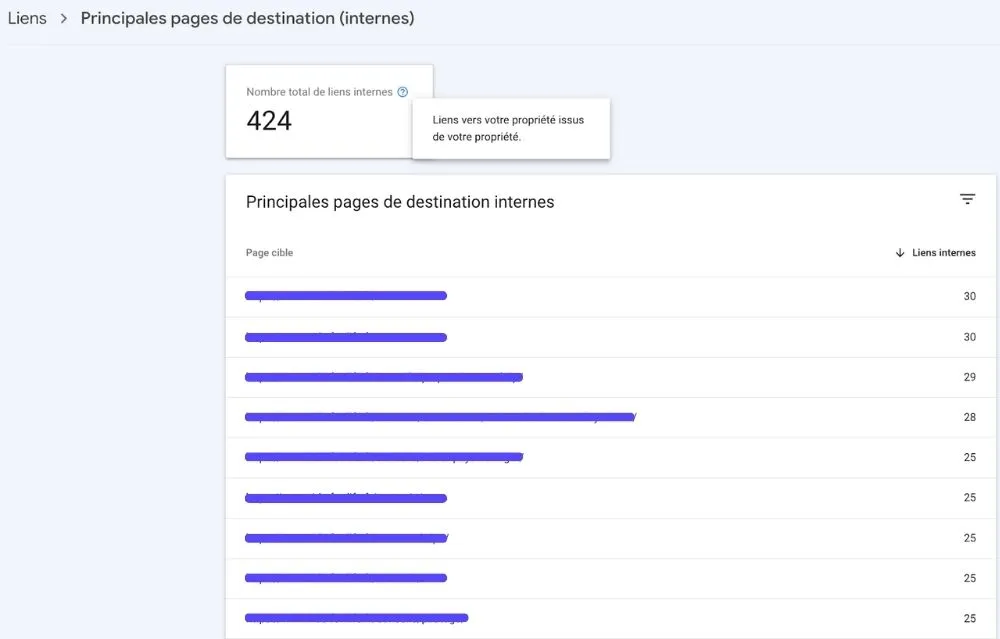Screen dimensions: 1000x639
Task: Open the table filter icon
Action: click(967, 199)
